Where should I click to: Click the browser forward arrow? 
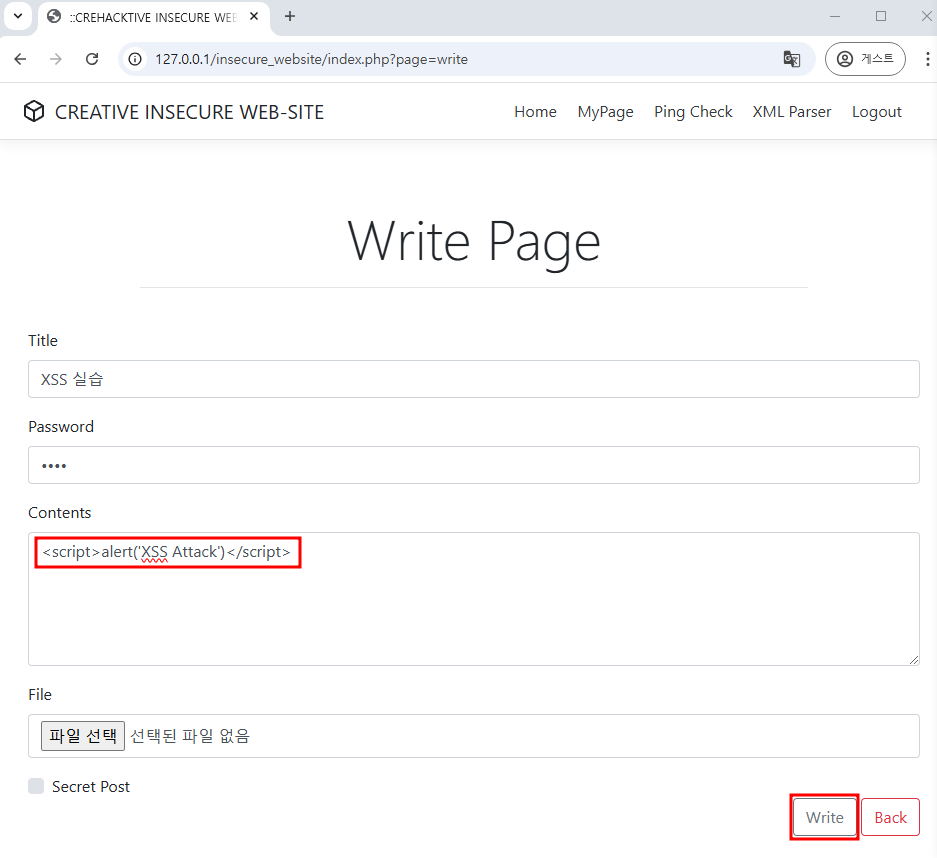pos(56,59)
